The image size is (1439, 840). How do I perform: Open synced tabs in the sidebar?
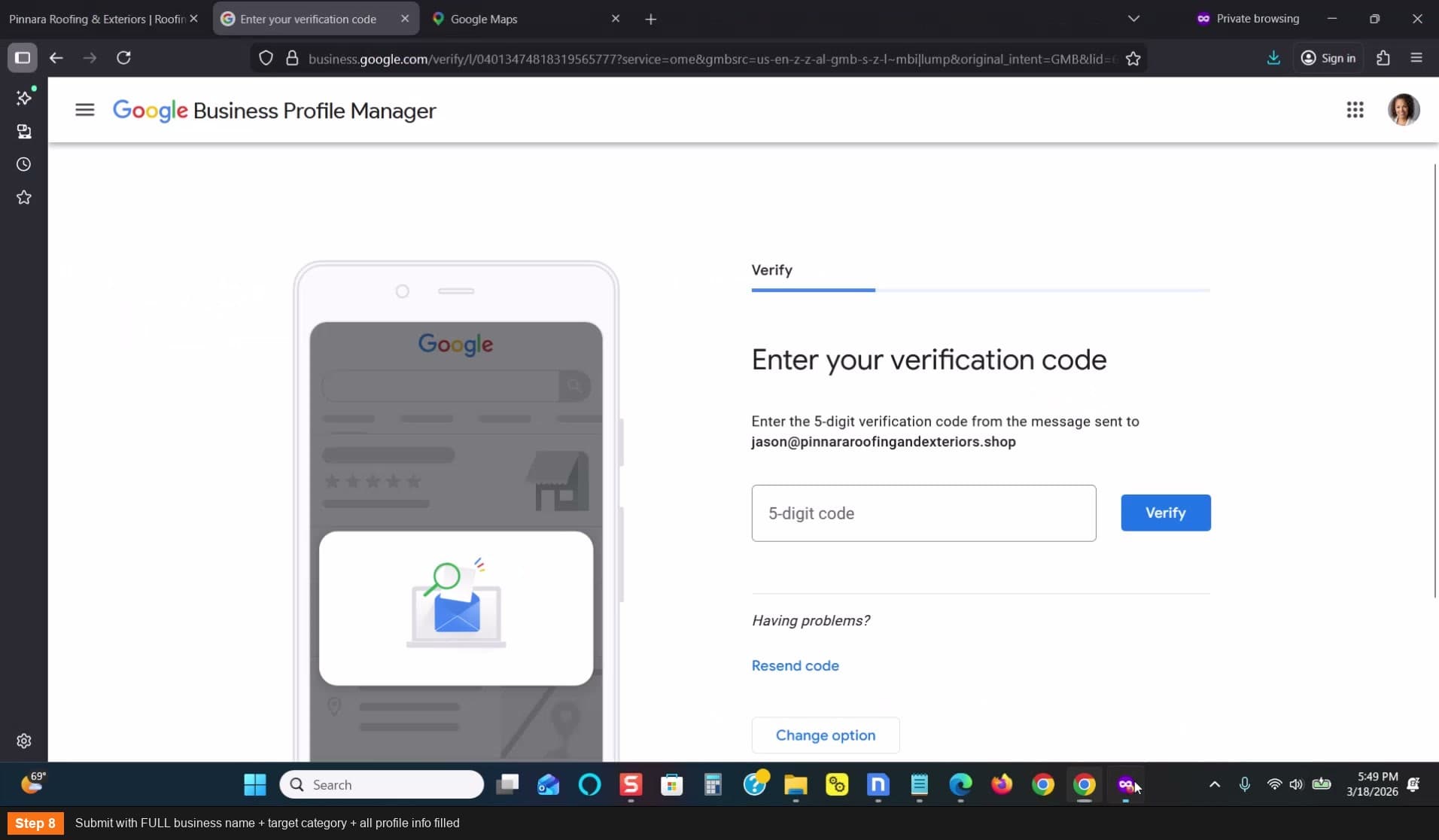click(x=24, y=132)
